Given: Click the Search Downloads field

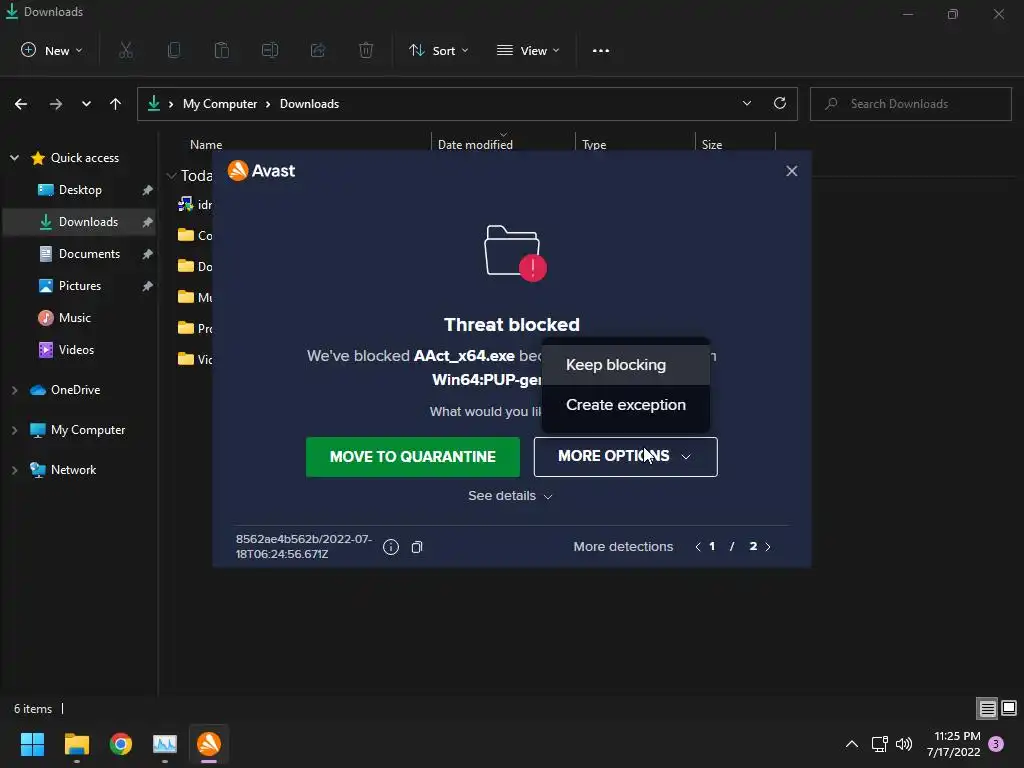Looking at the screenshot, I should click(x=910, y=104).
